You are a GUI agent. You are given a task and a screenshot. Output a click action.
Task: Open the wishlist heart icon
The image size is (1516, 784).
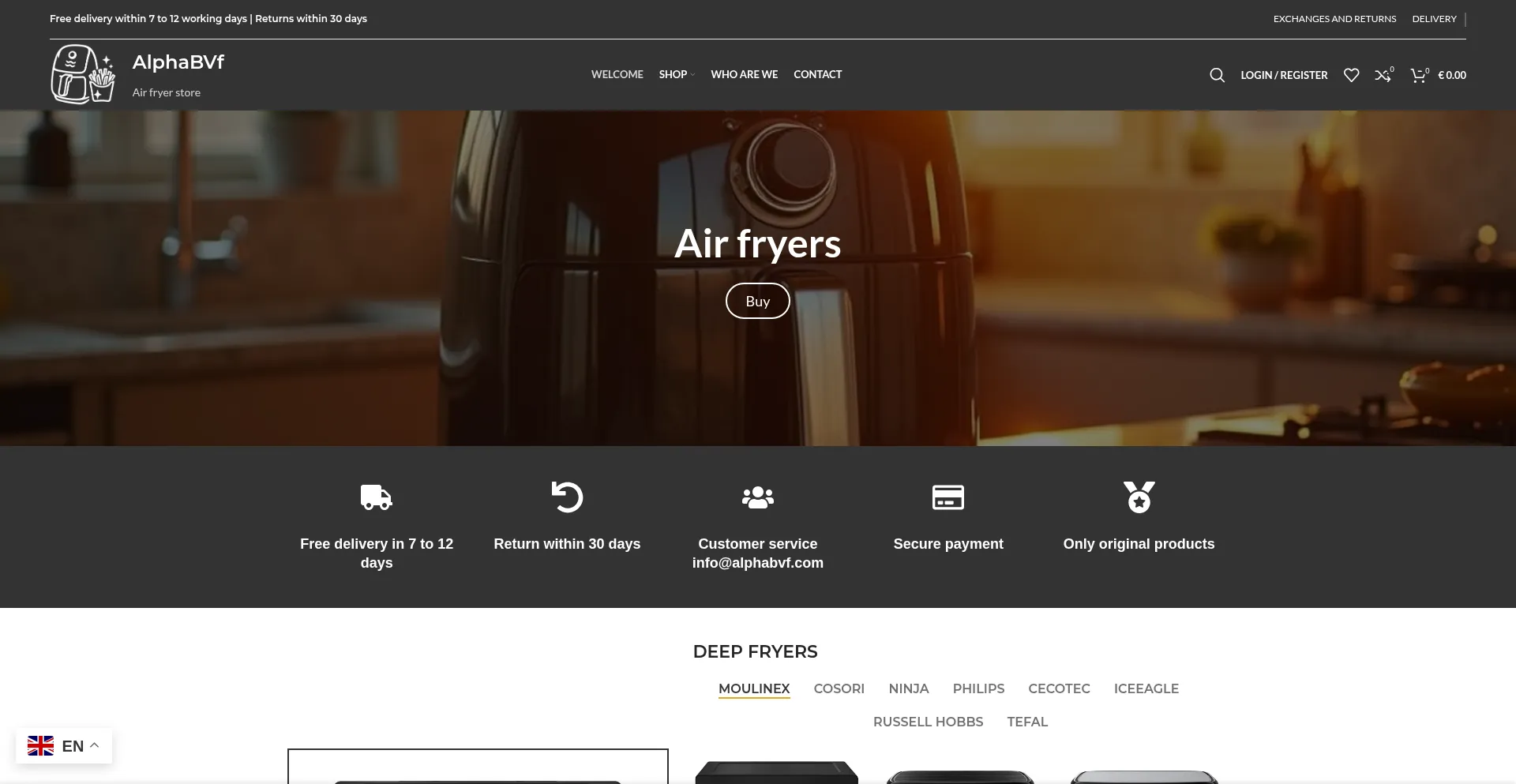[1351, 75]
